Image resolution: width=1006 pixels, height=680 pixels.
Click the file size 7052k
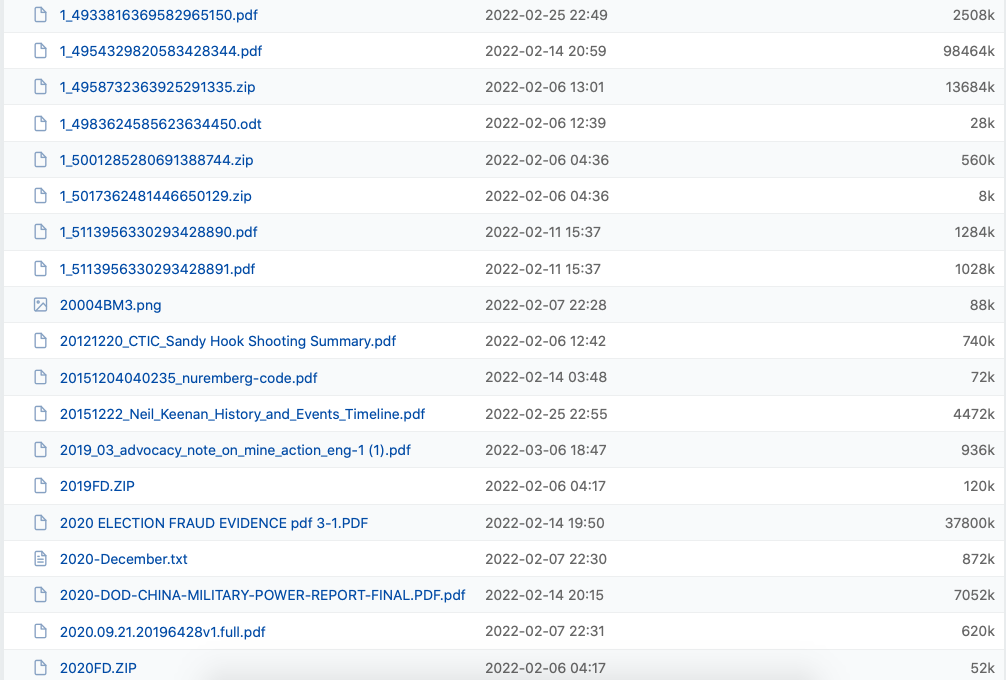tap(974, 595)
